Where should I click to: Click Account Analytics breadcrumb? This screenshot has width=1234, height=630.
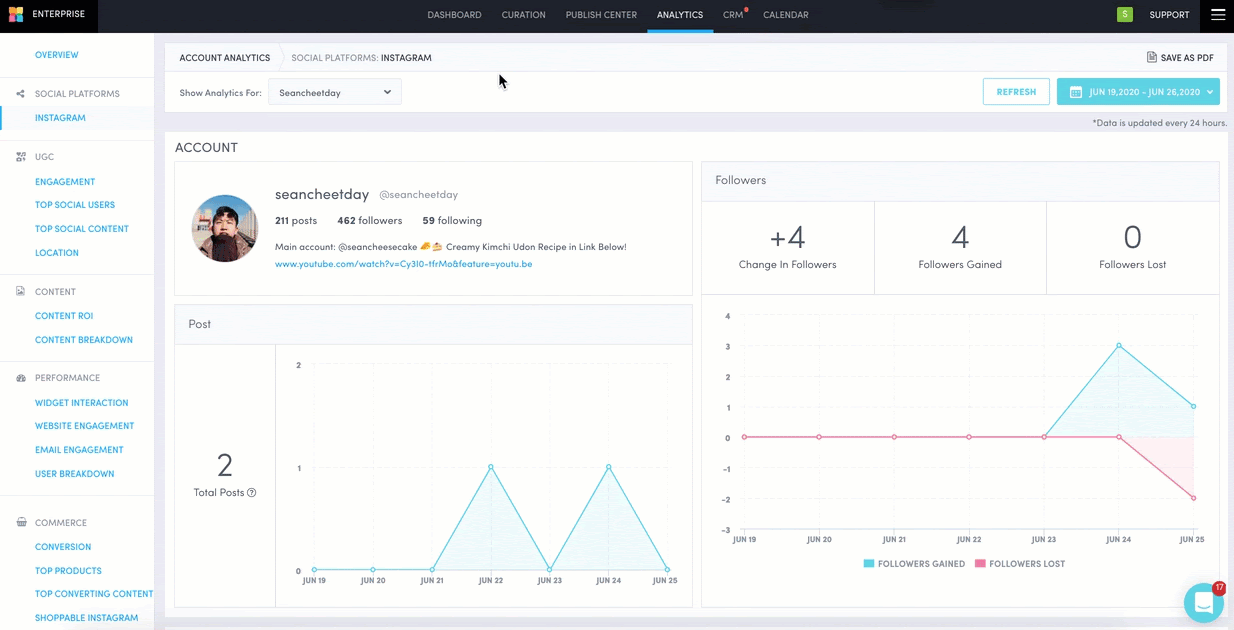[x=225, y=58]
